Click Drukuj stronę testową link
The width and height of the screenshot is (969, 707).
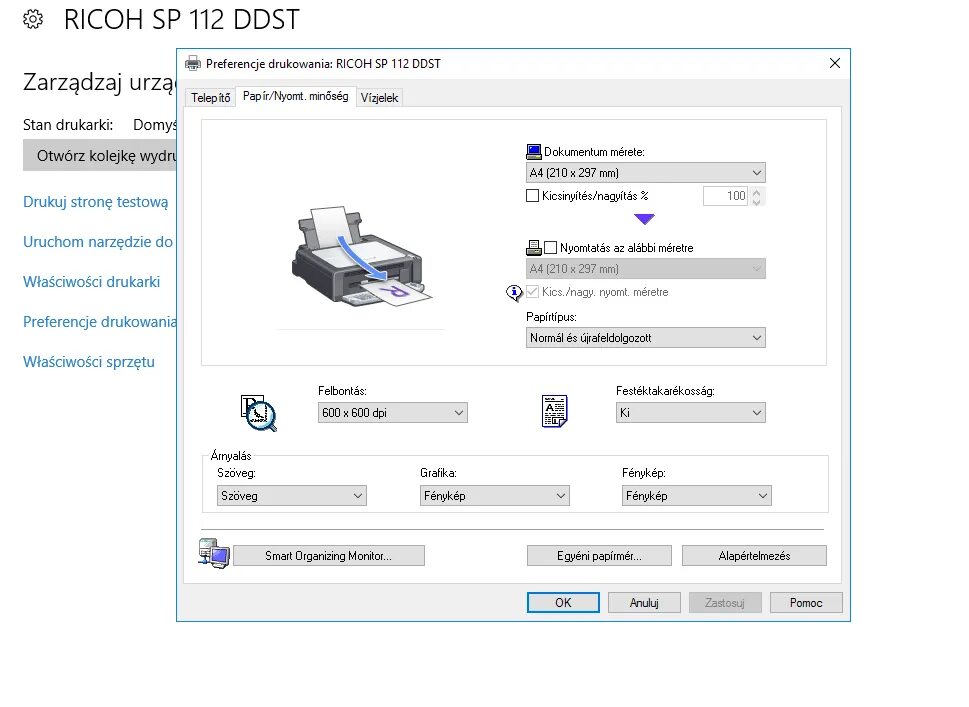(95, 202)
